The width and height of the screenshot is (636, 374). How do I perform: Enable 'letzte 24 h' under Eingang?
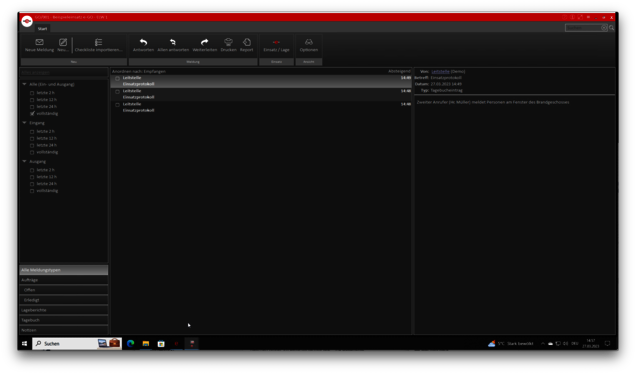pos(32,145)
